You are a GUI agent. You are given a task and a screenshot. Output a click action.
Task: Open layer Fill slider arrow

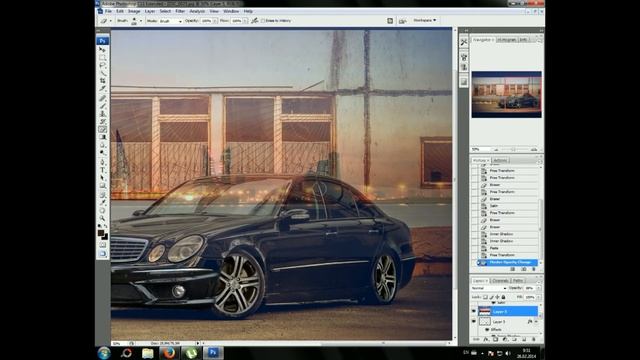pos(538,297)
